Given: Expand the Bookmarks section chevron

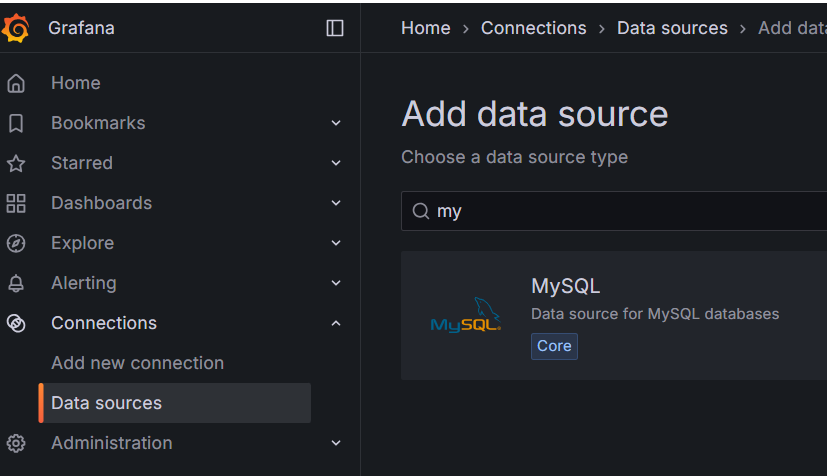Looking at the screenshot, I should pos(336,123).
